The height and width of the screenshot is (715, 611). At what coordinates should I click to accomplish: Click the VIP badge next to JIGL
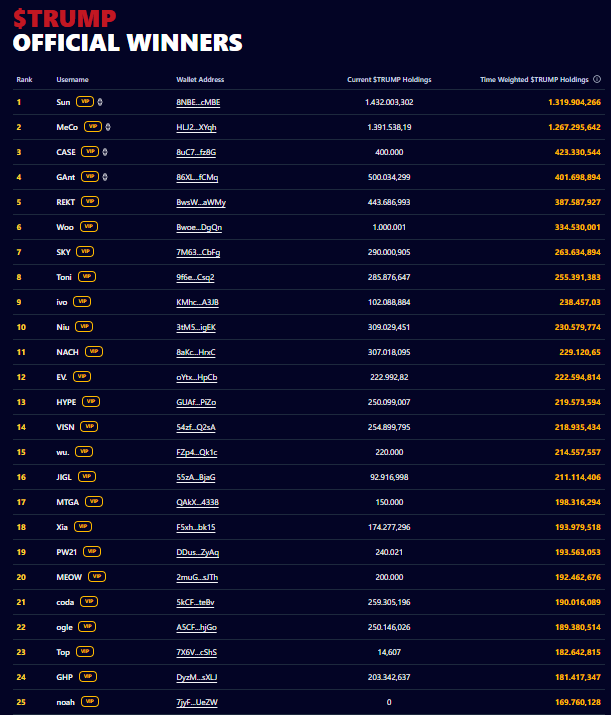click(x=87, y=477)
